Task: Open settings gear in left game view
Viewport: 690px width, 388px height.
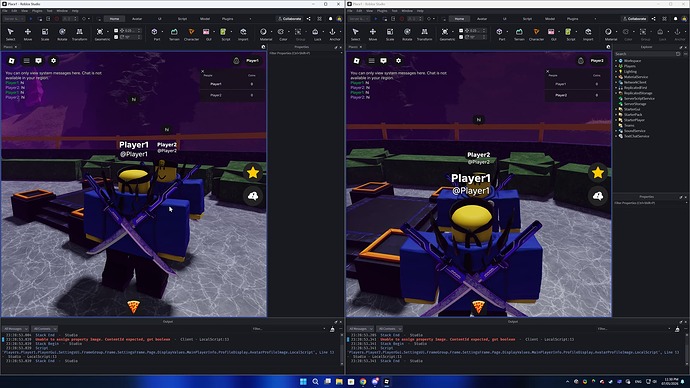Action: (x=53, y=61)
